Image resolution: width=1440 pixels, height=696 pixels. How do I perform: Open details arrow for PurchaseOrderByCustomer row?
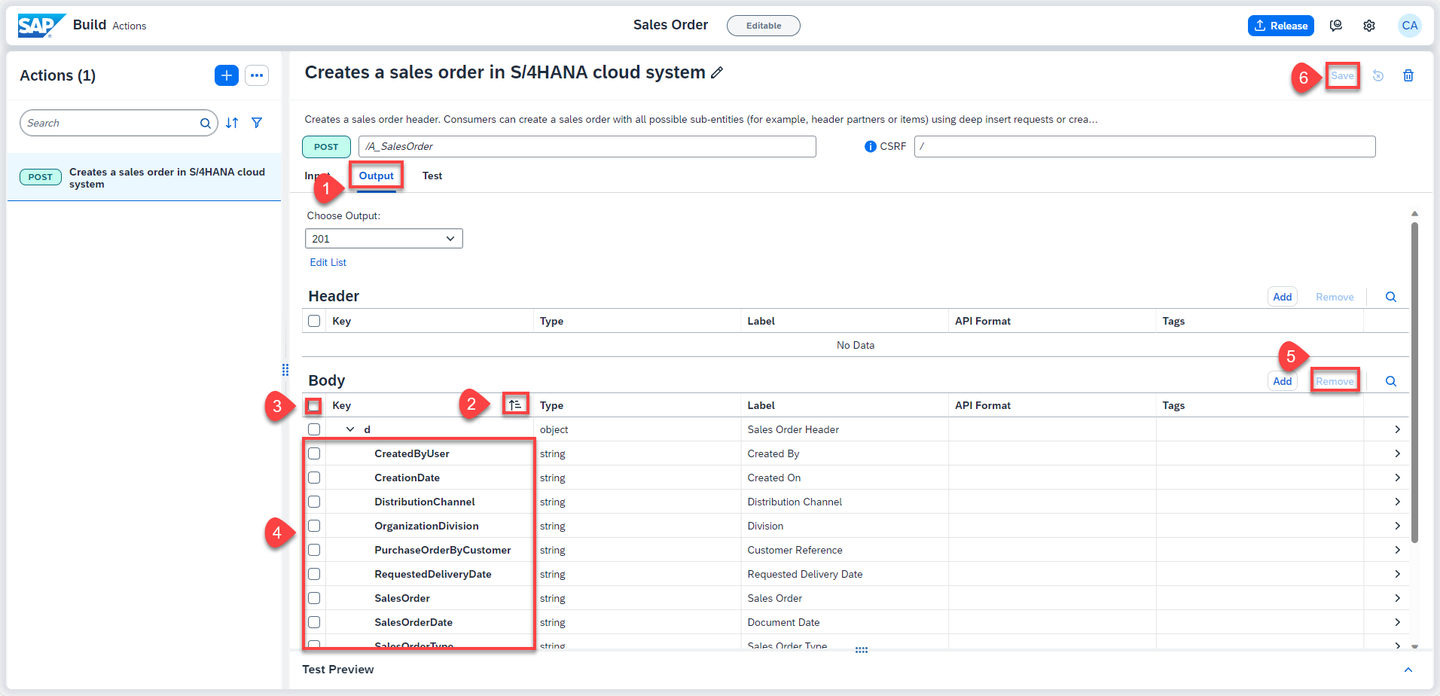coord(1397,550)
